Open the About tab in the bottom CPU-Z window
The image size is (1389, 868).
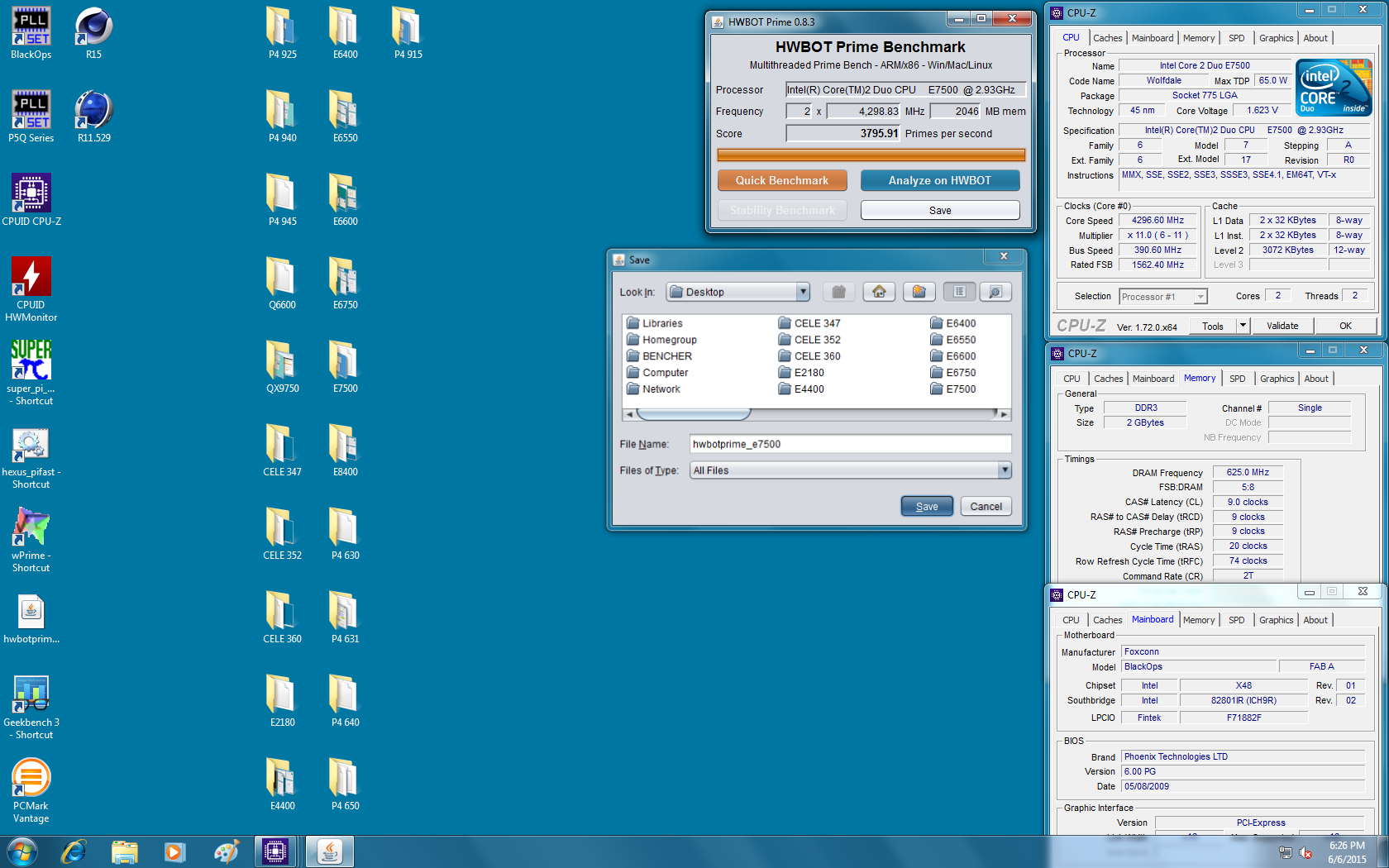(1315, 620)
